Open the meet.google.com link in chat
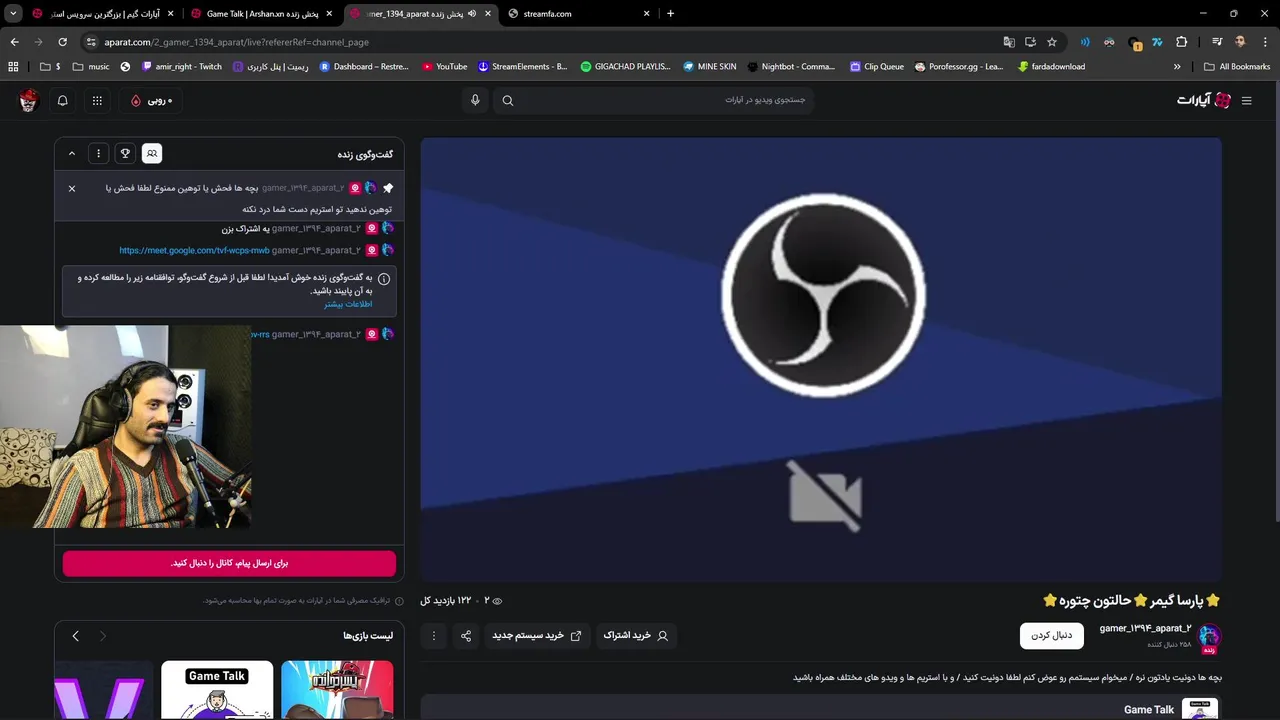Viewport: 1280px width, 720px height. [194, 250]
